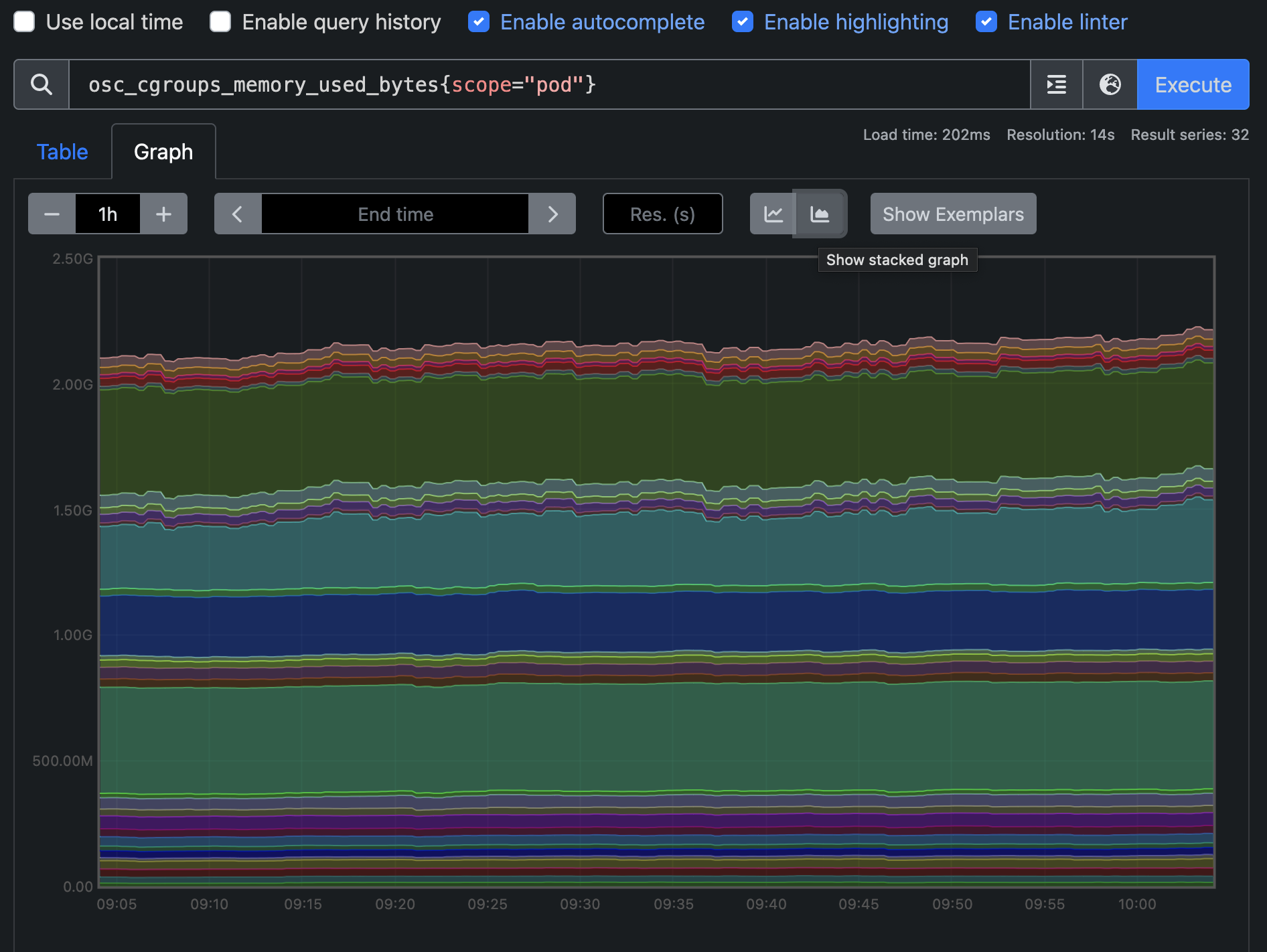The image size is (1267, 952).
Task: Check Enable query history
Action: (x=220, y=22)
